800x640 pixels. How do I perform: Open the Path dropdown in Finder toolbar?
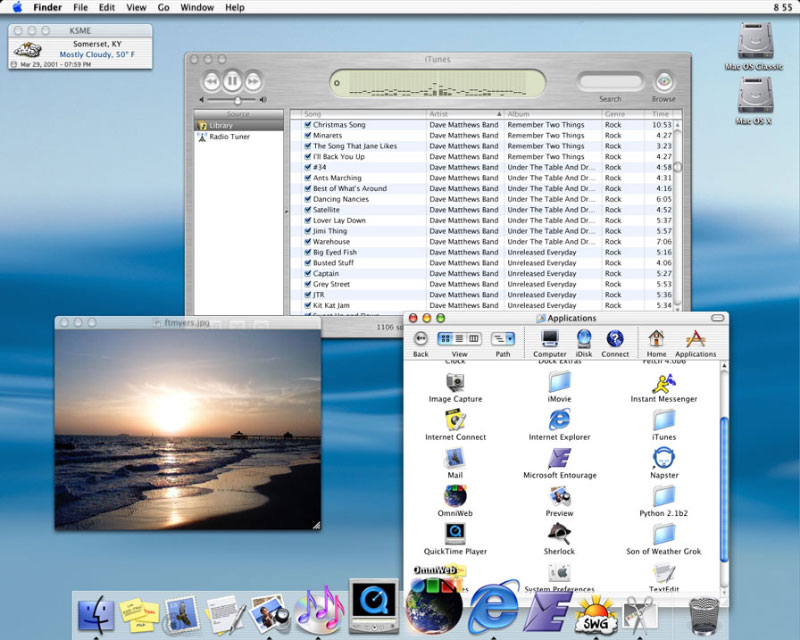click(503, 339)
